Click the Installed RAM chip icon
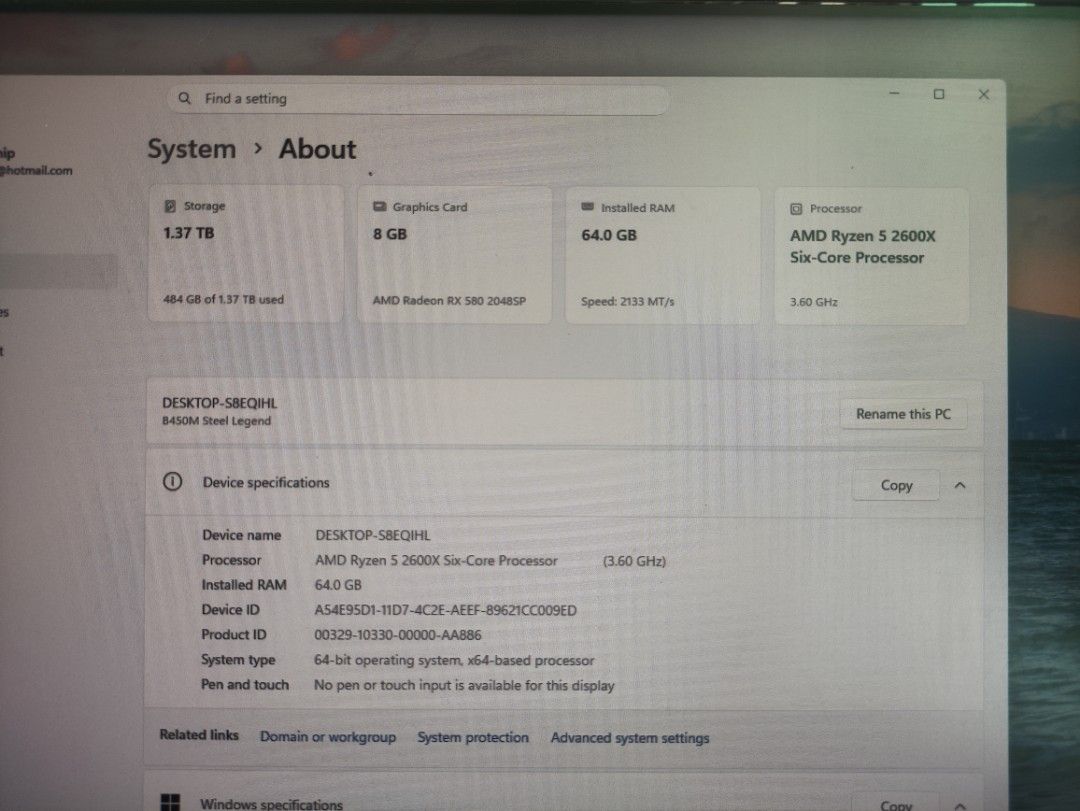Viewport: 1080px width, 811px height. click(x=588, y=207)
